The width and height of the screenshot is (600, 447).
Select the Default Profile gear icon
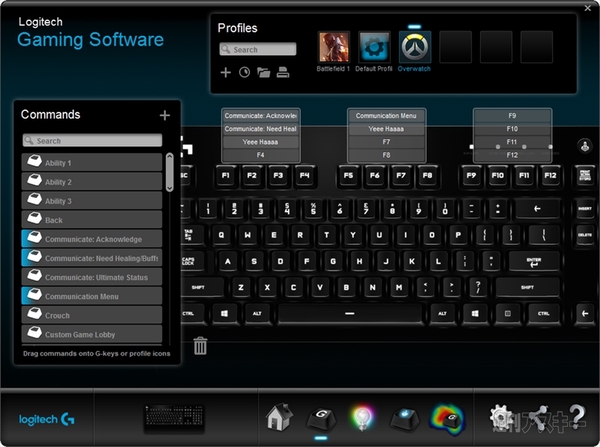[x=374, y=47]
